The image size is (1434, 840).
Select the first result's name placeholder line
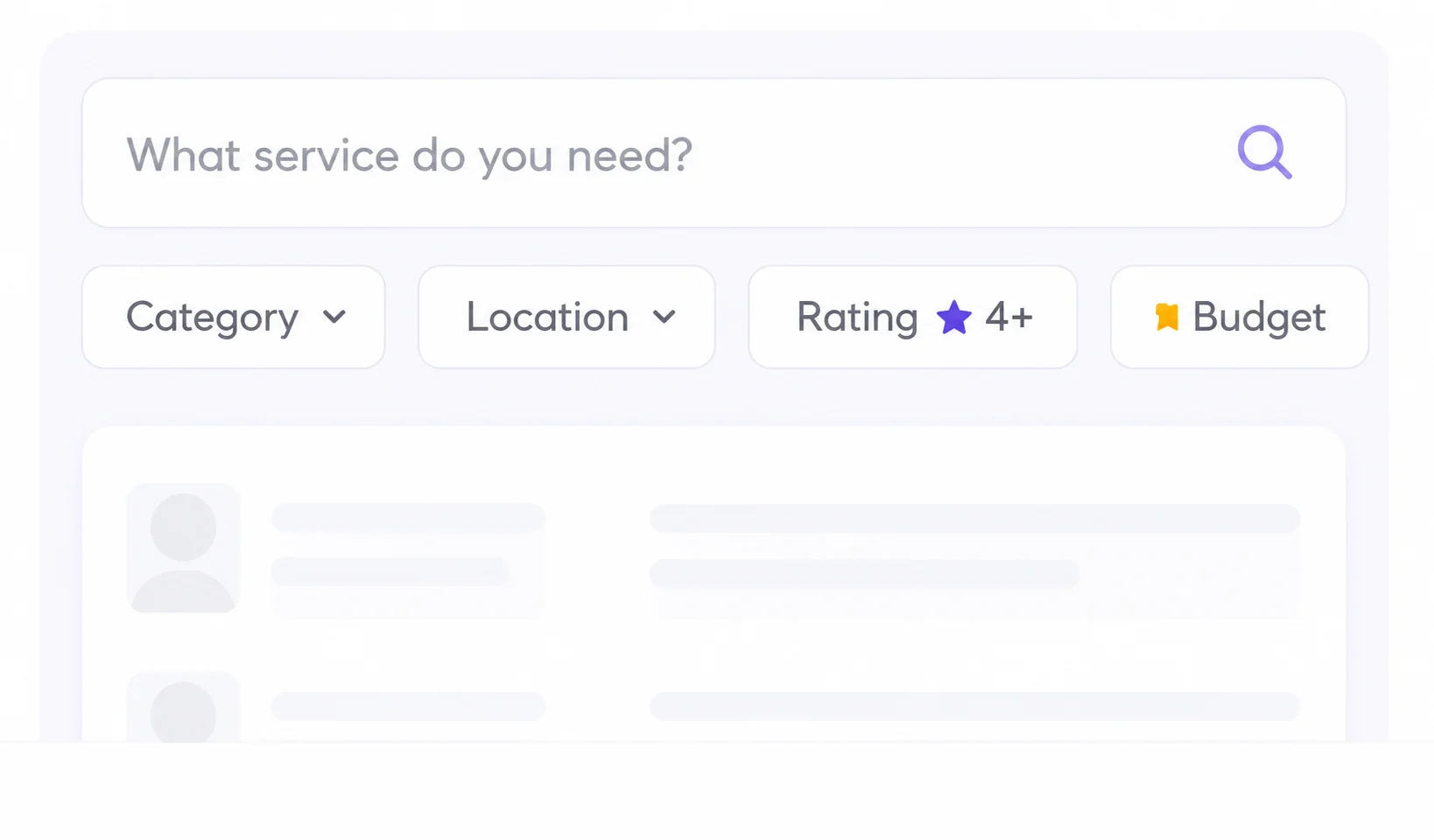pos(408,518)
